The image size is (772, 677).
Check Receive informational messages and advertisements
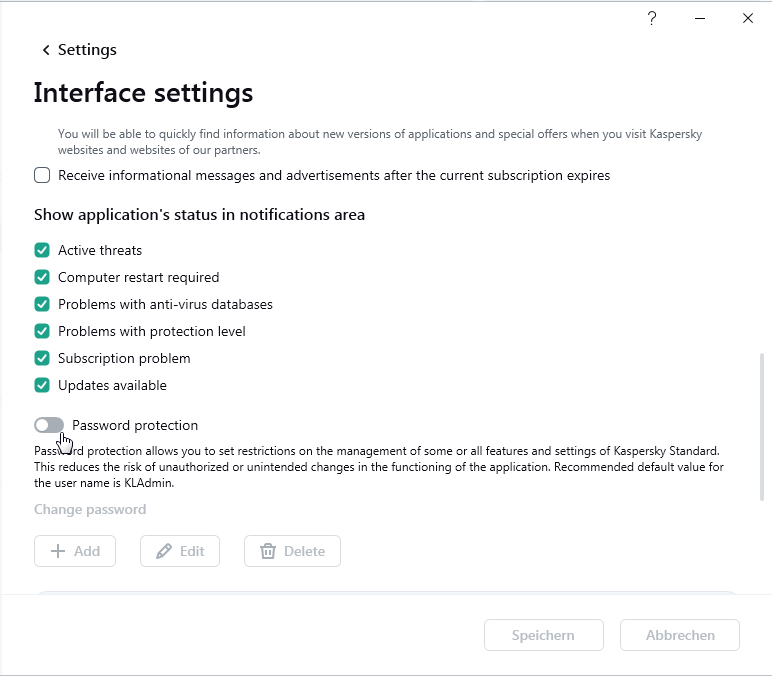tap(42, 175)
